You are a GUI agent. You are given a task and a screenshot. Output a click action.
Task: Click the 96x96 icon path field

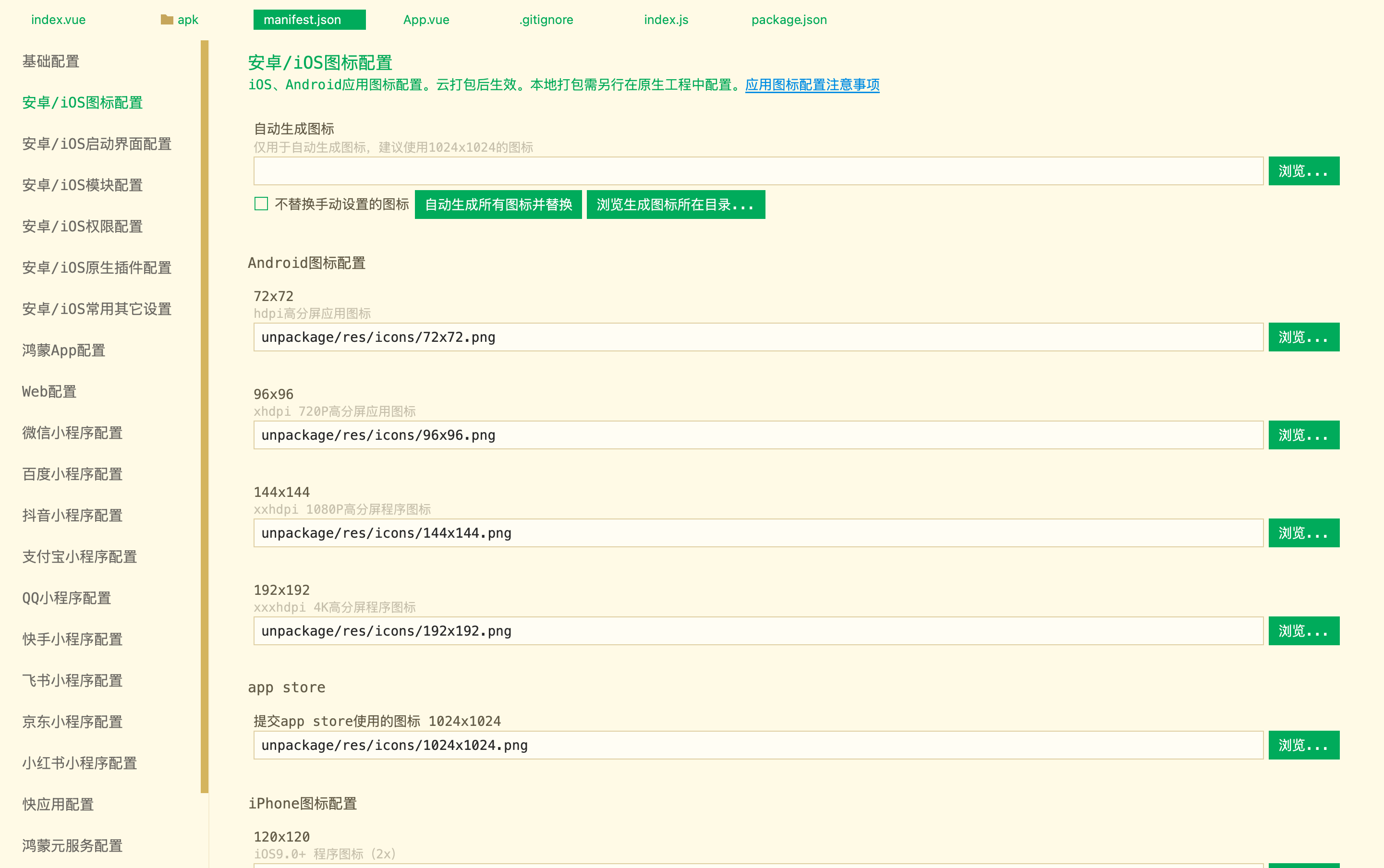(x=758, y=435)
